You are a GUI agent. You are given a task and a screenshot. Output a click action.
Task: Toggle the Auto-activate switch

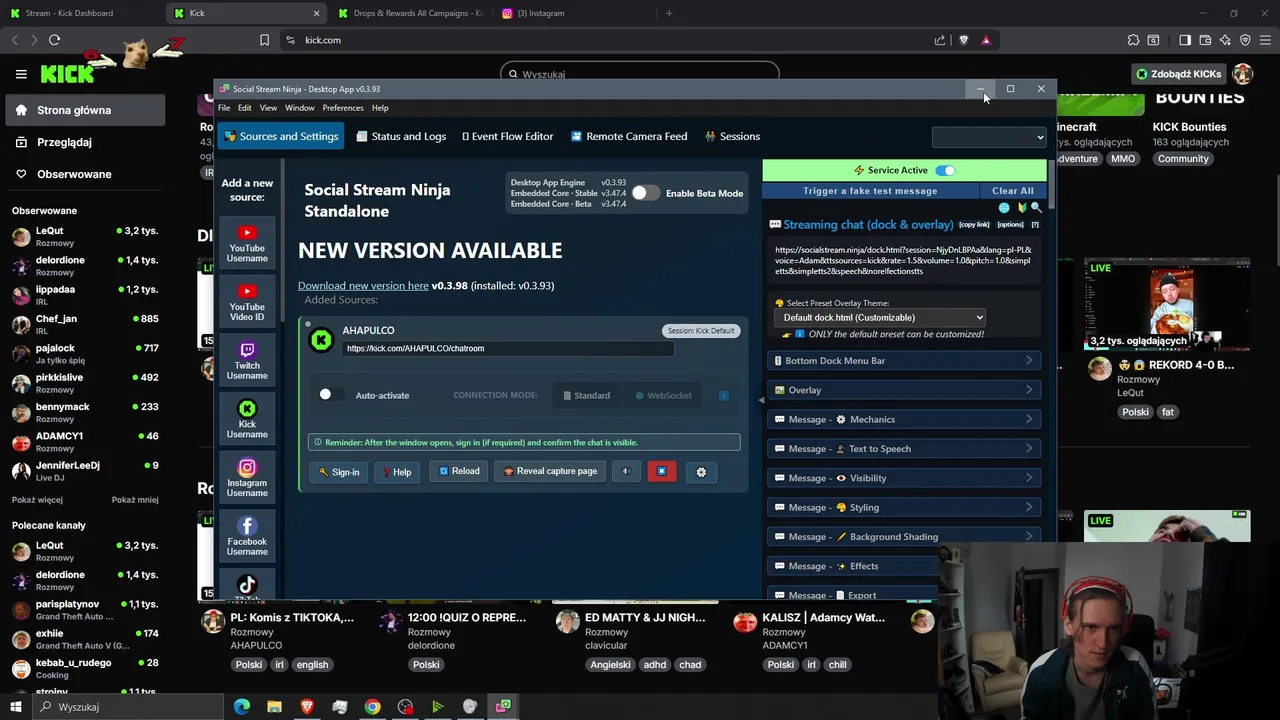pyautogui.click(x=330, y=395)
